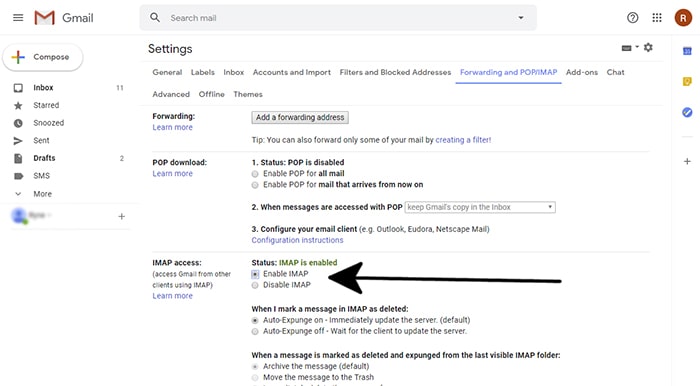Screen dimensions: 700x386
Task: Open the account avatar R
Action: click(x=683, y=18)
